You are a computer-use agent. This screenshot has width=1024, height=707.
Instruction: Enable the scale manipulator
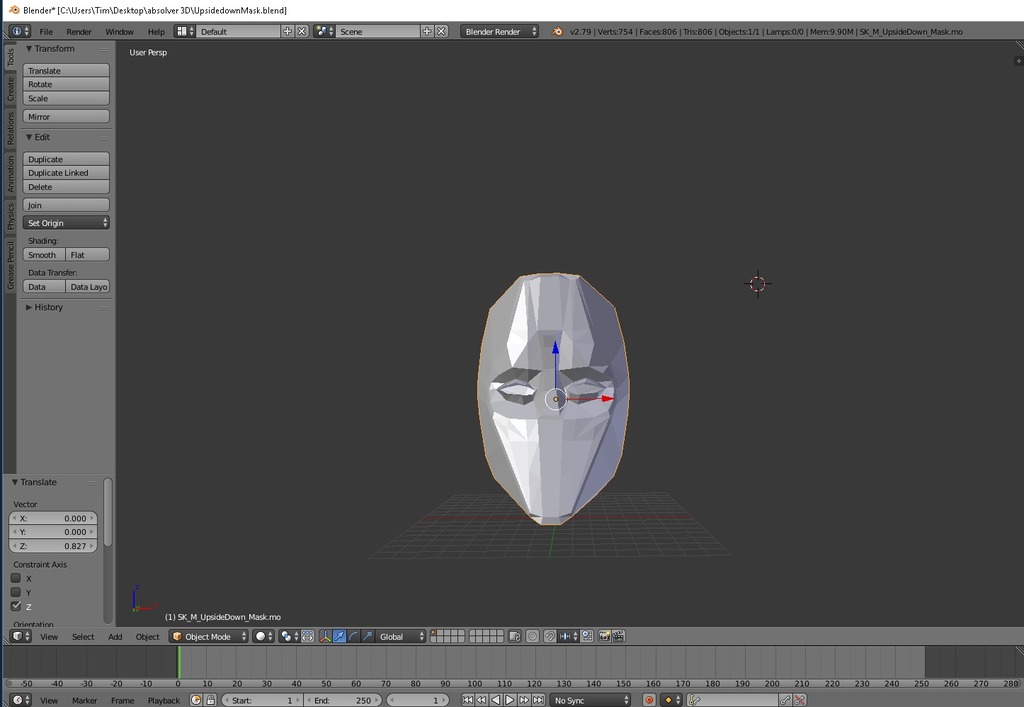[368, 636]
